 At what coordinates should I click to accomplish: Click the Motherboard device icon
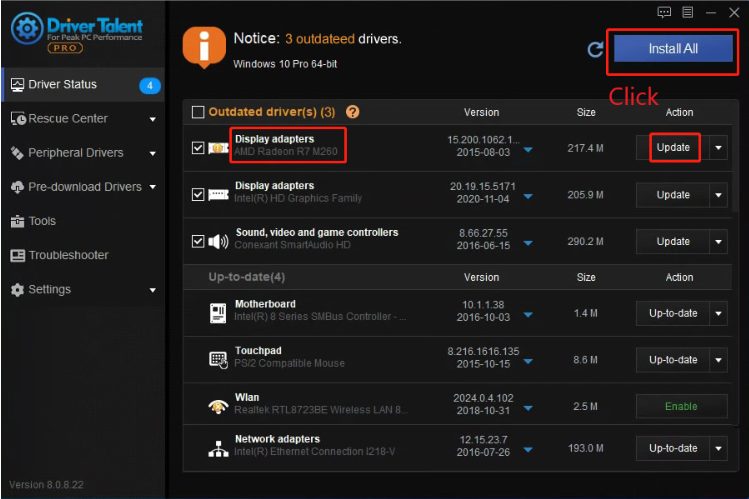point(218,313)
